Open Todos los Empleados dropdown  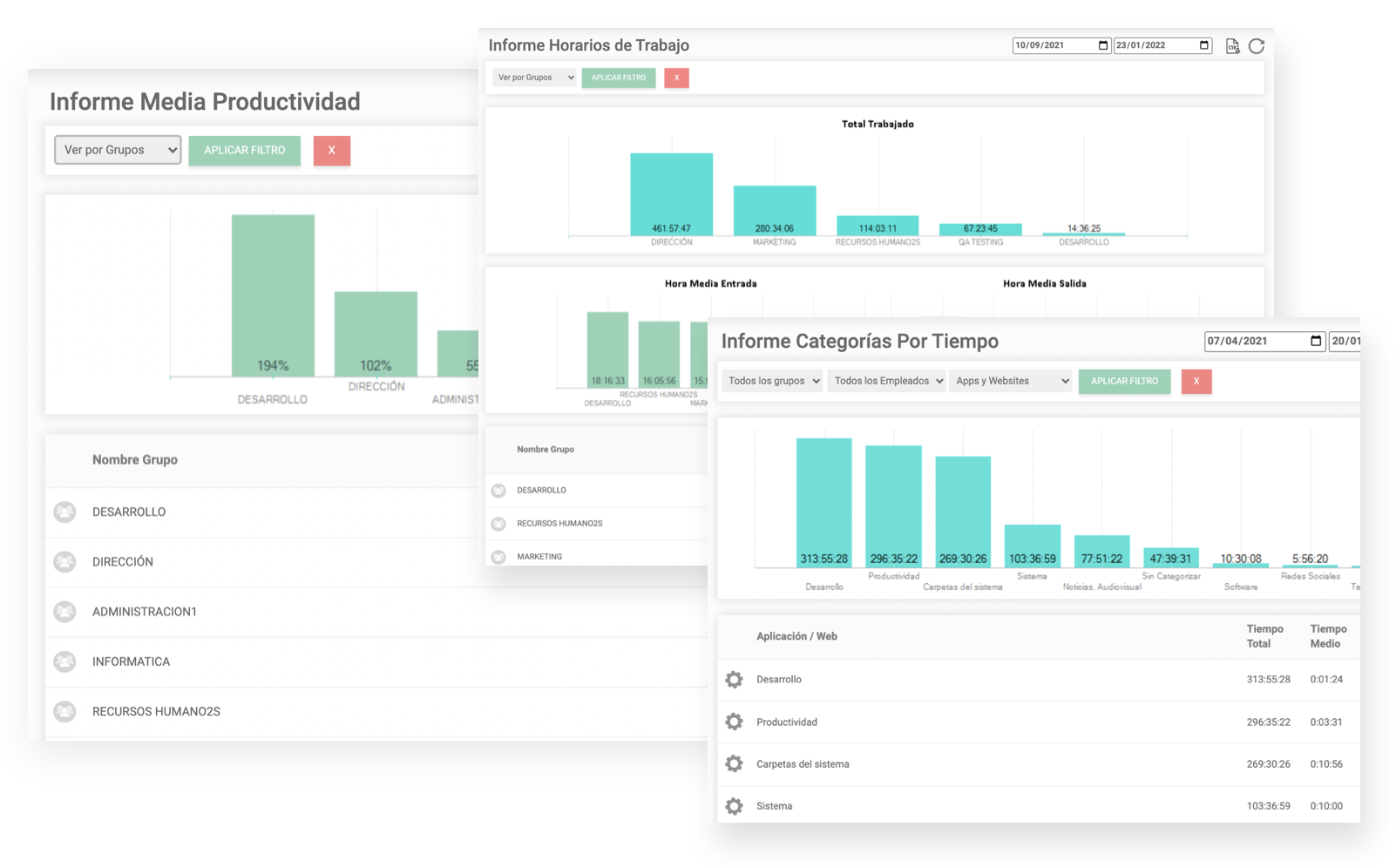887,381
